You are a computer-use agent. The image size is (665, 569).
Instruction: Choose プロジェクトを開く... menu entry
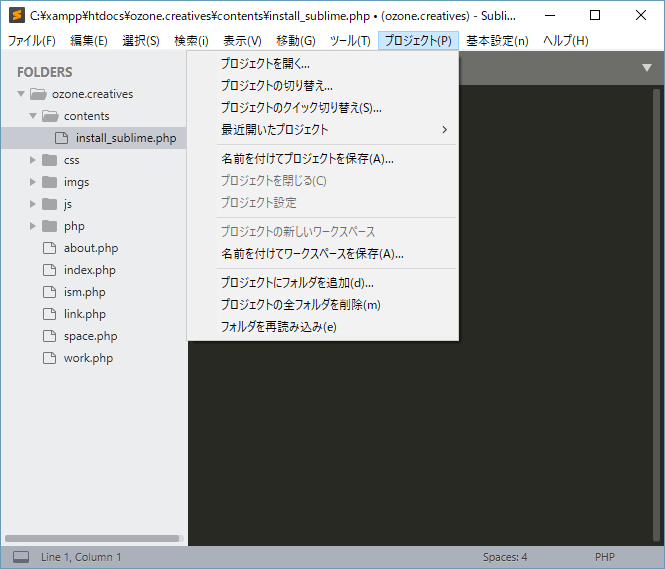[323, 64]
